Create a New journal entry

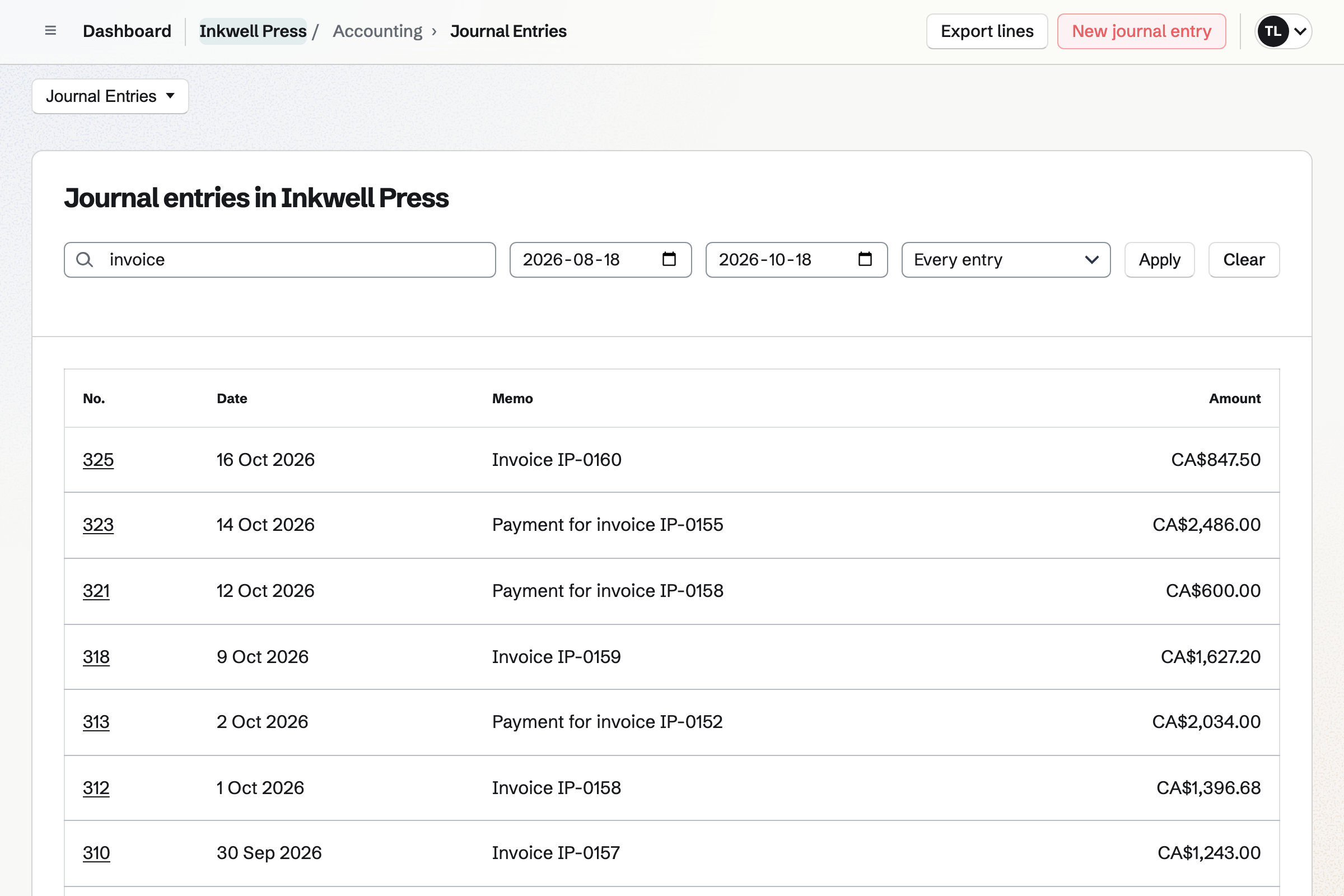1141,31
